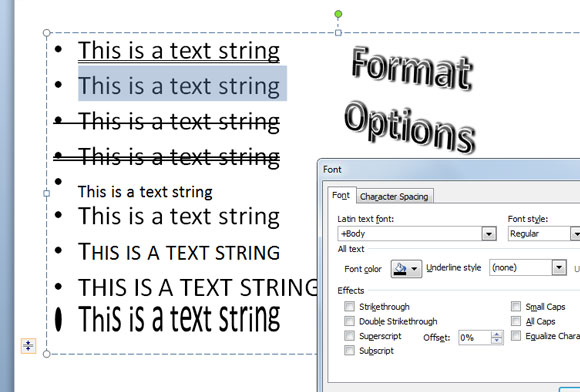
Task: Enable the Strikethrough checkbox
Action: click(349, 306)
